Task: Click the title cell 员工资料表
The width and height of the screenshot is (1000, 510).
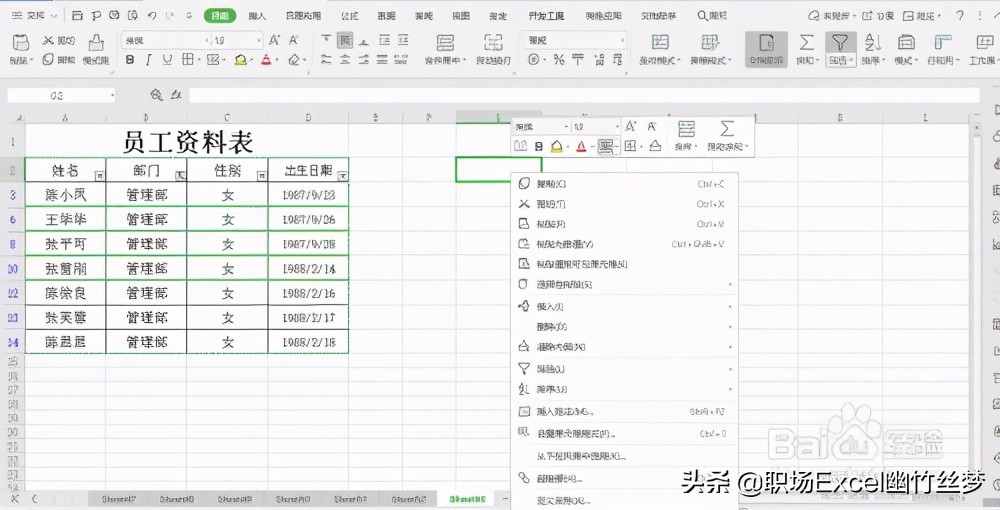Action: click(188, 141)
